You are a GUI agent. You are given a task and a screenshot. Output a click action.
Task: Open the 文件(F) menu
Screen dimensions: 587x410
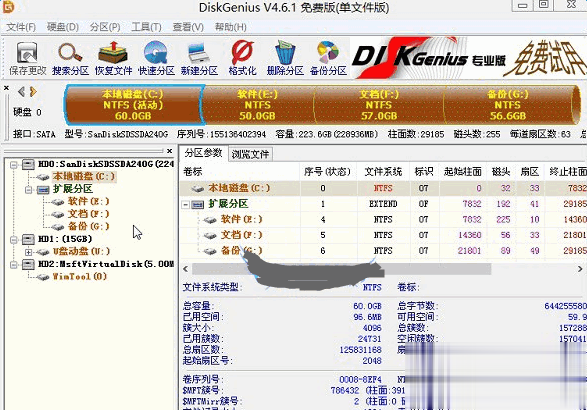[x=21, y=27]
